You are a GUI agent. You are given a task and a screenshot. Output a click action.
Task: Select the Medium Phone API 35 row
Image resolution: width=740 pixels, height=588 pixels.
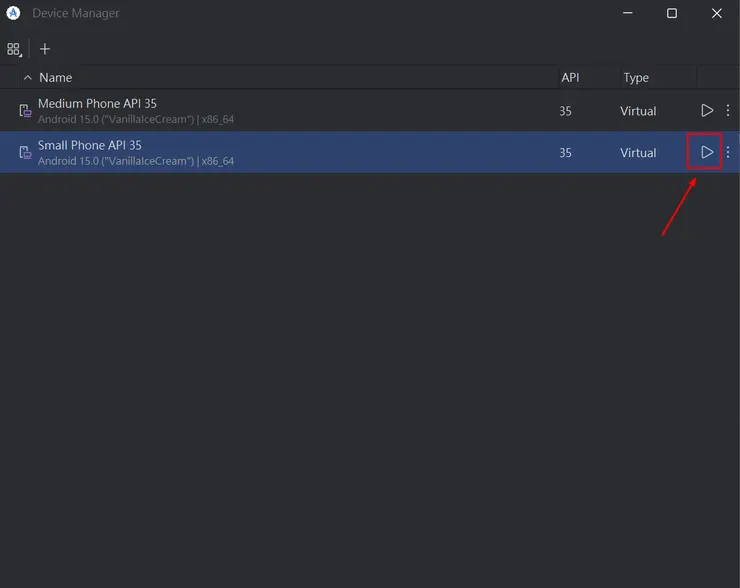300,111
